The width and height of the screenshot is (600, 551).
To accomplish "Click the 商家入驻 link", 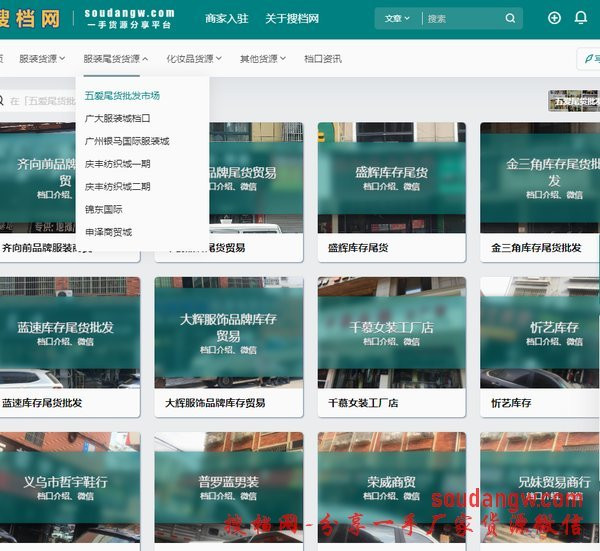I will [x=227, y=18].
